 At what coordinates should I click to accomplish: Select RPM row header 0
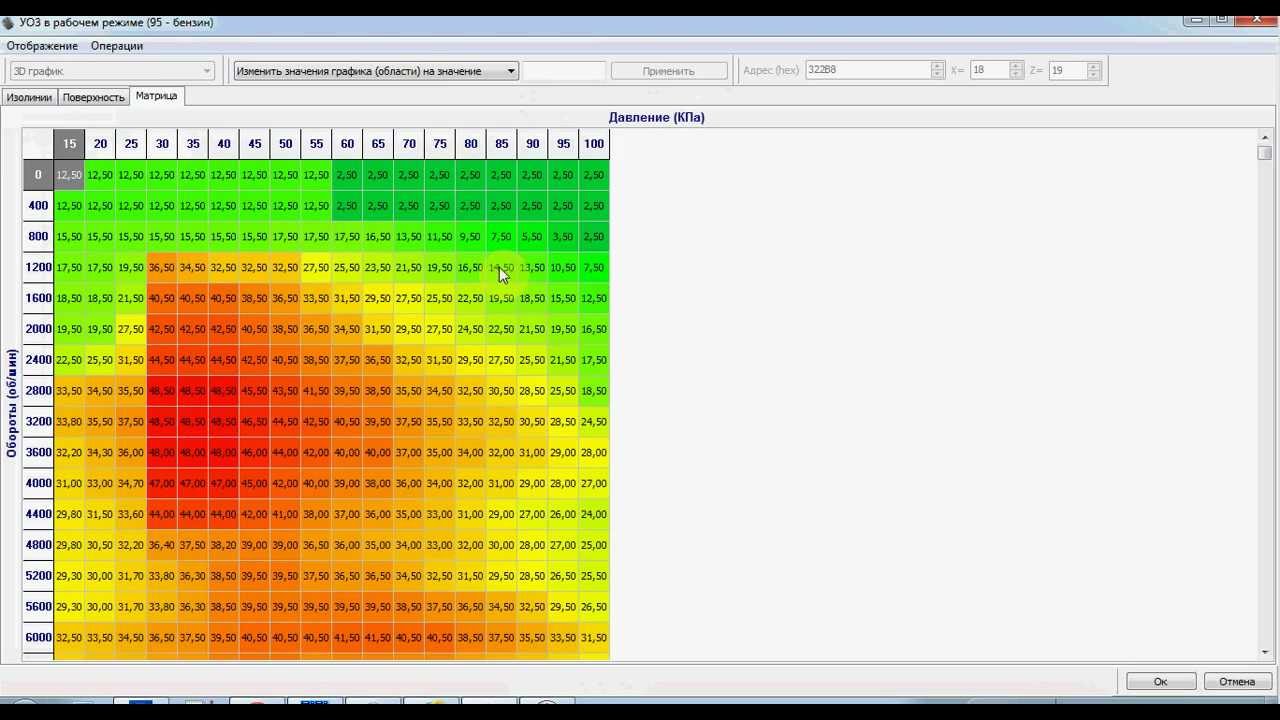tap(38, 175)
